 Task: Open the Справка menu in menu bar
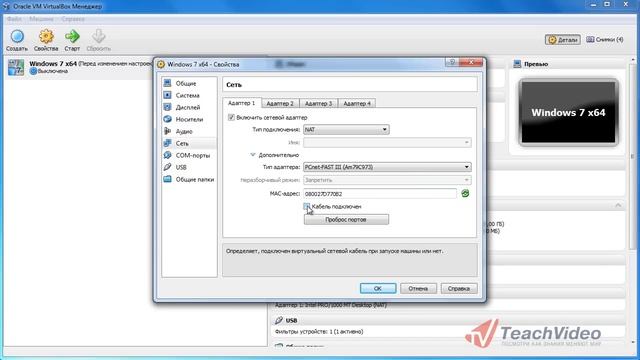click(73, 19)
